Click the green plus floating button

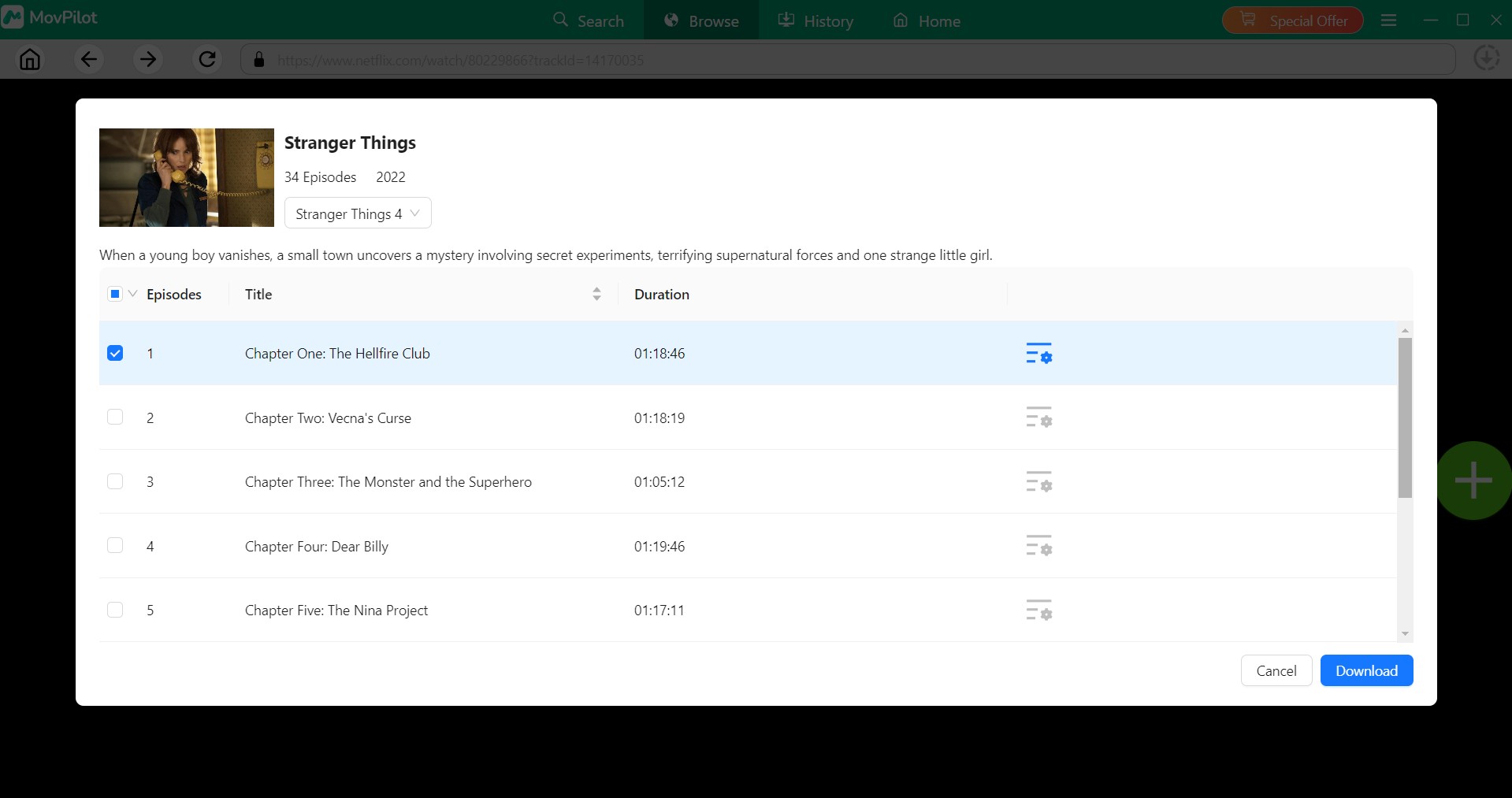tap(1473, 480)
